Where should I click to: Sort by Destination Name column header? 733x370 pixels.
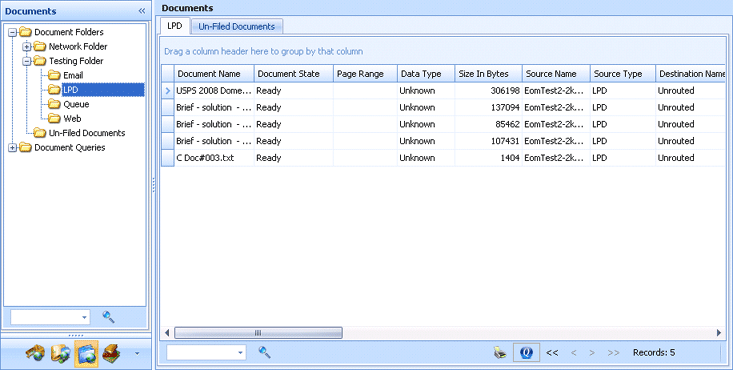[691, 74]
